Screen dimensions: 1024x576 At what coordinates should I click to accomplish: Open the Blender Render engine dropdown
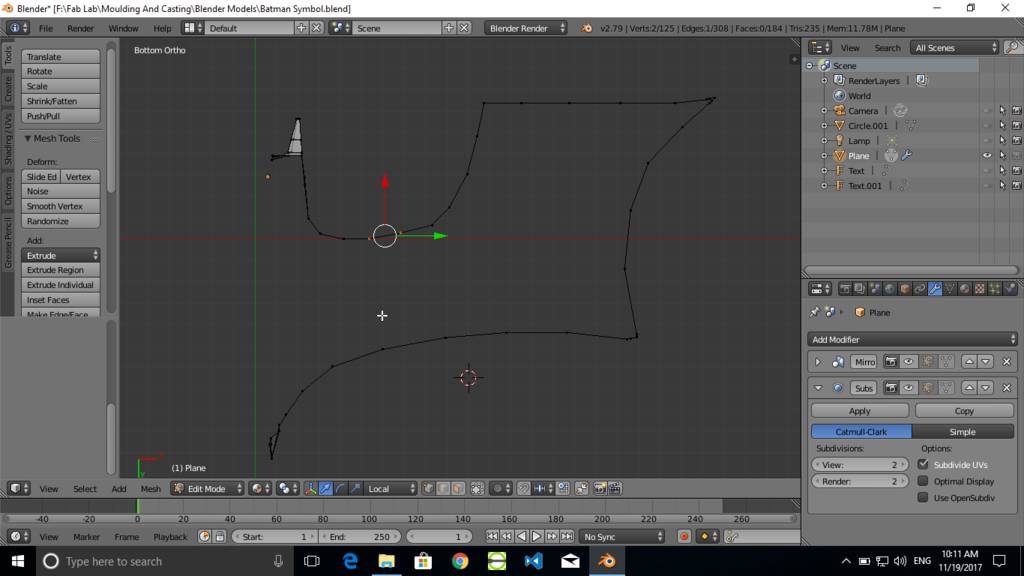526,28
